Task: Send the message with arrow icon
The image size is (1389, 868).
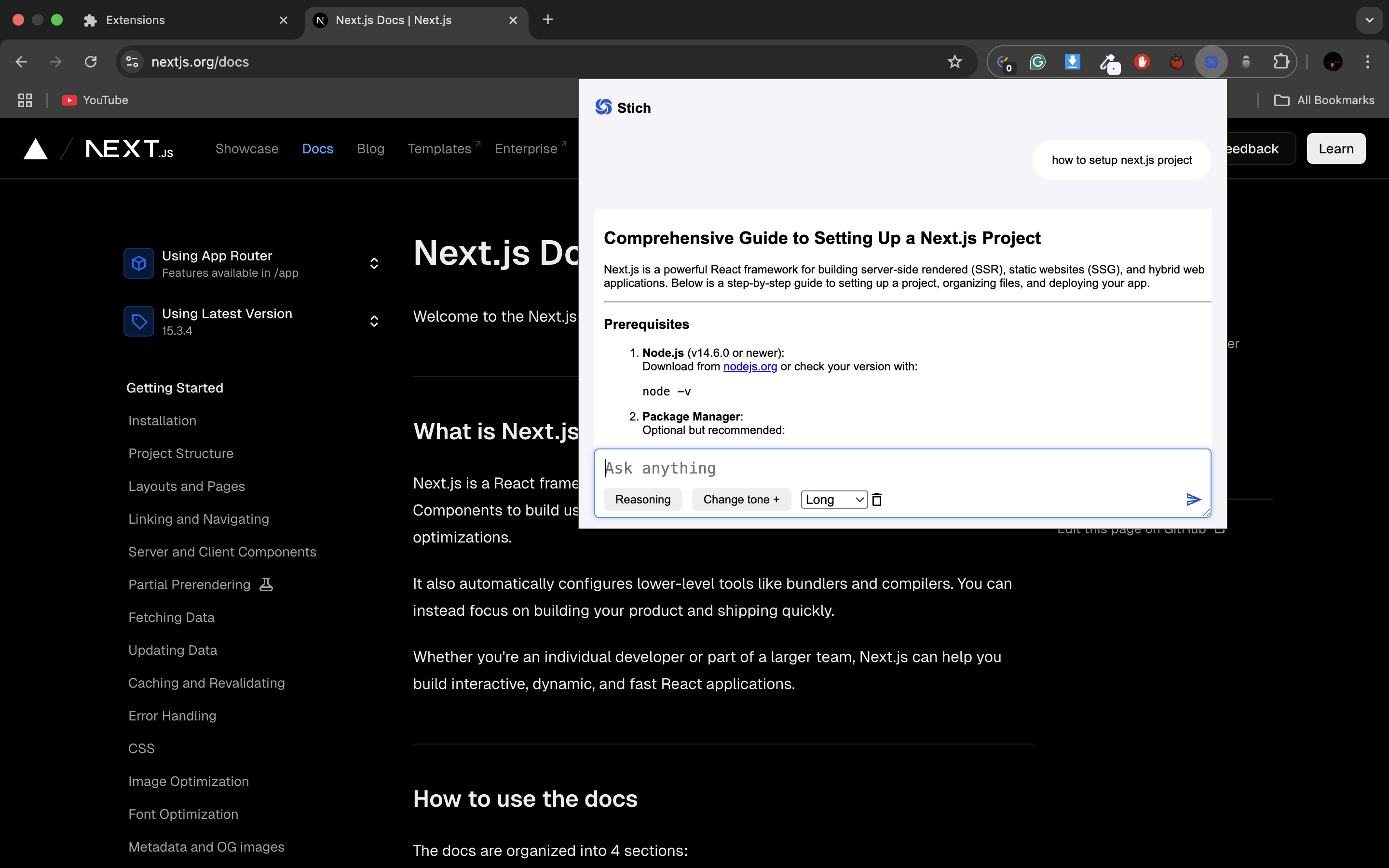Action: [1193, 500]
